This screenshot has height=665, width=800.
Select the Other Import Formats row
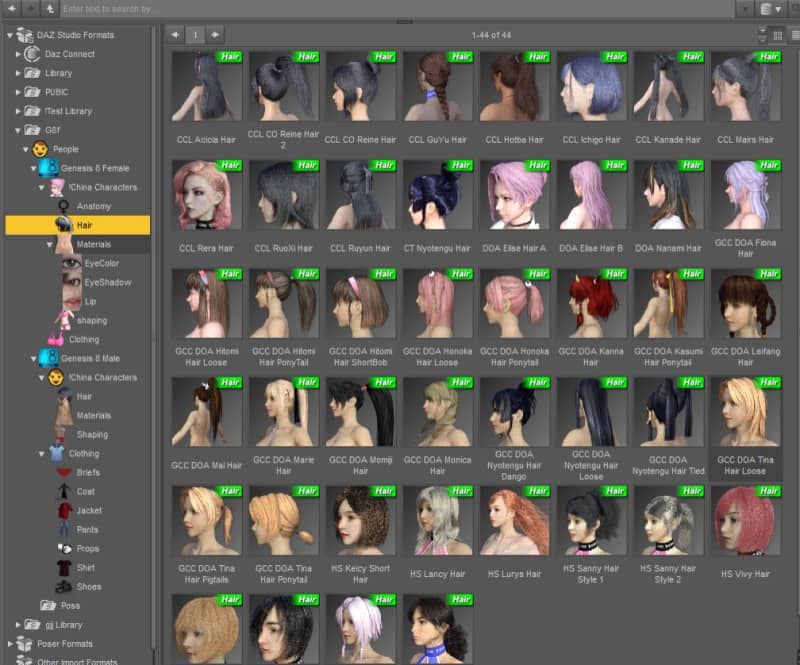(x=77, y=661)
